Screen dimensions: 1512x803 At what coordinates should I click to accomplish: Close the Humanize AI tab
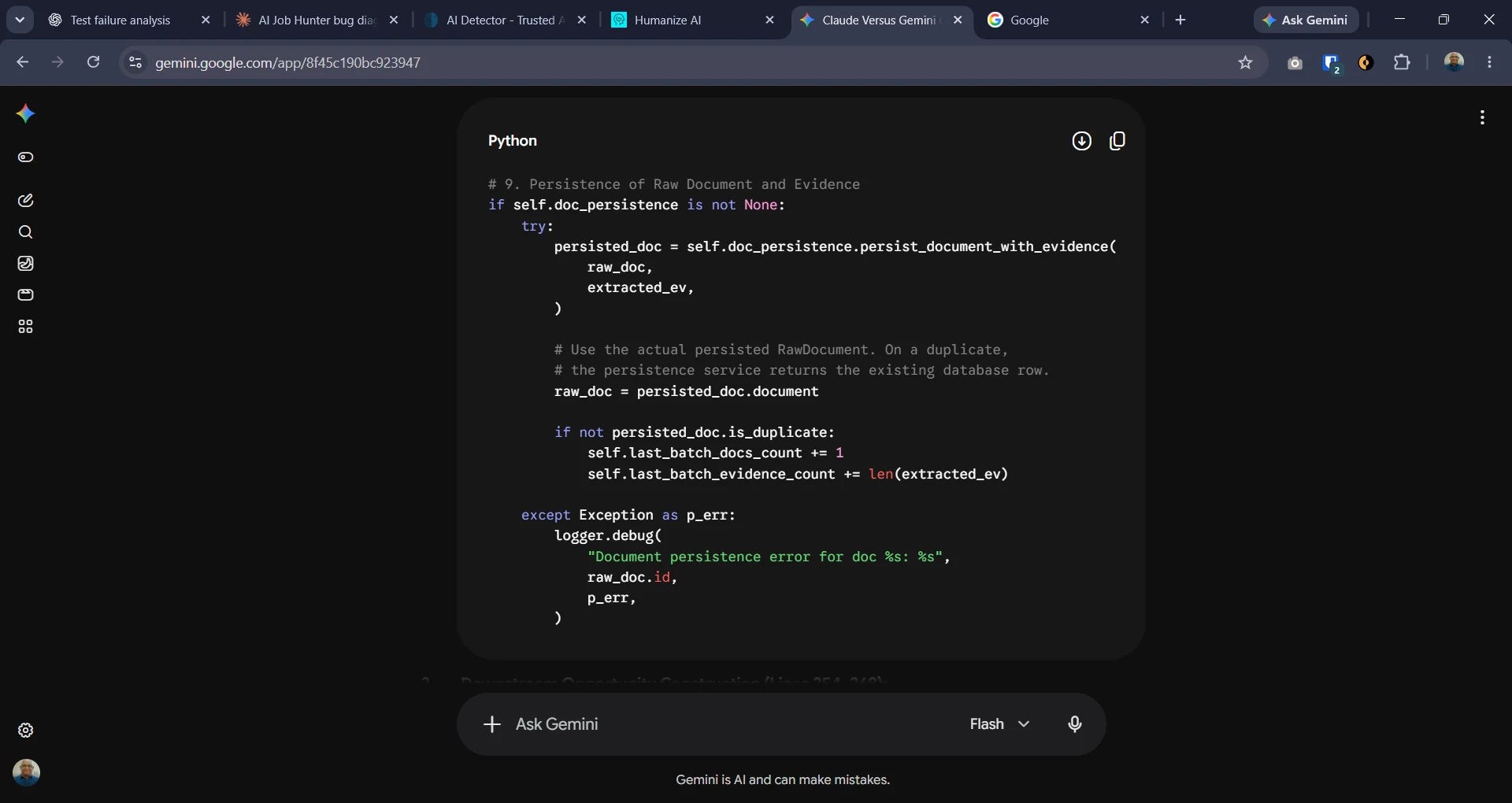coord(770,20)
